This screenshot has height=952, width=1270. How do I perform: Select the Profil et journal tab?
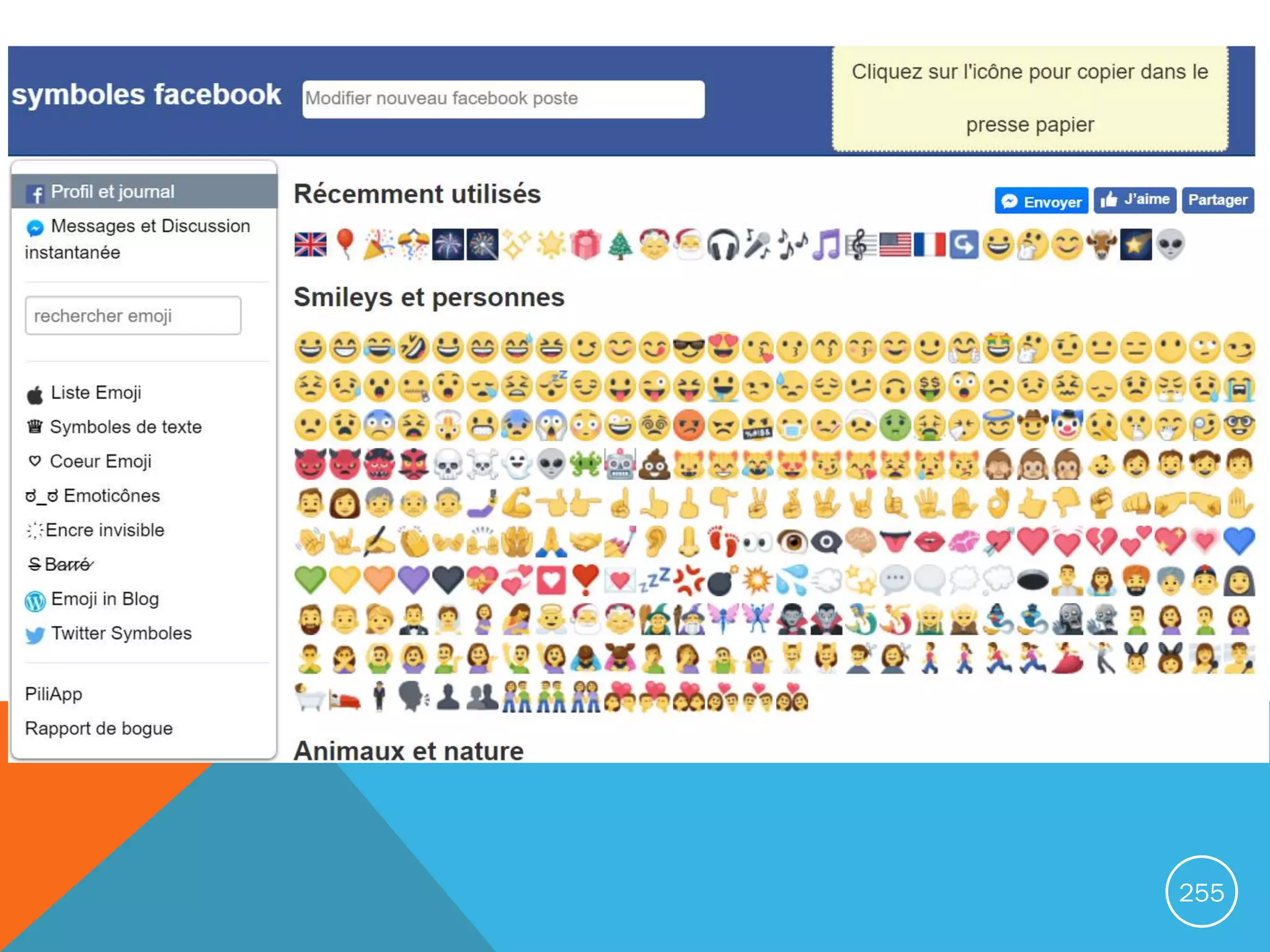point(144,192)
